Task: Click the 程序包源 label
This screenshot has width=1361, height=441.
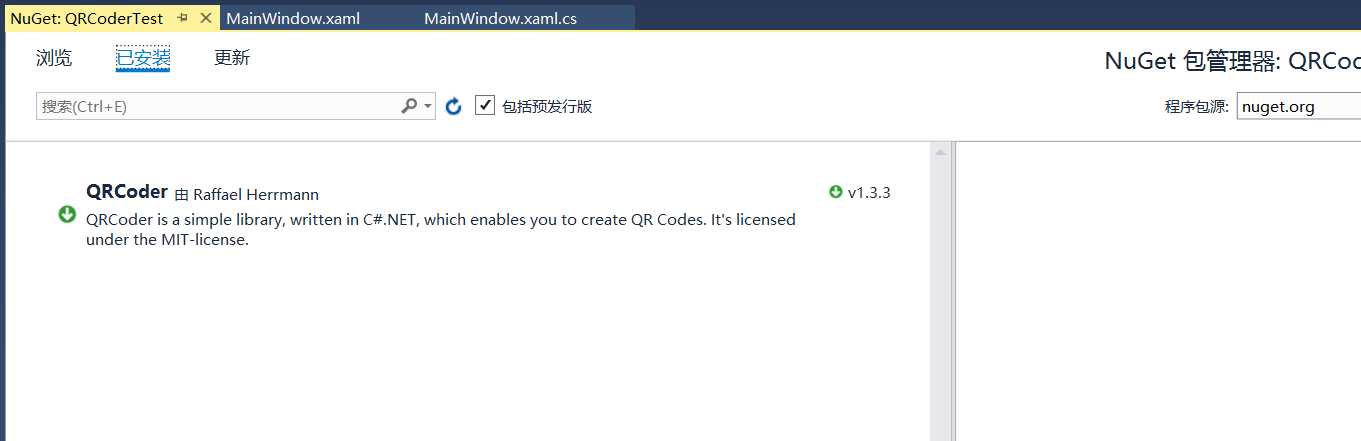Action: pyautogui.click(x=1197, y=106)
